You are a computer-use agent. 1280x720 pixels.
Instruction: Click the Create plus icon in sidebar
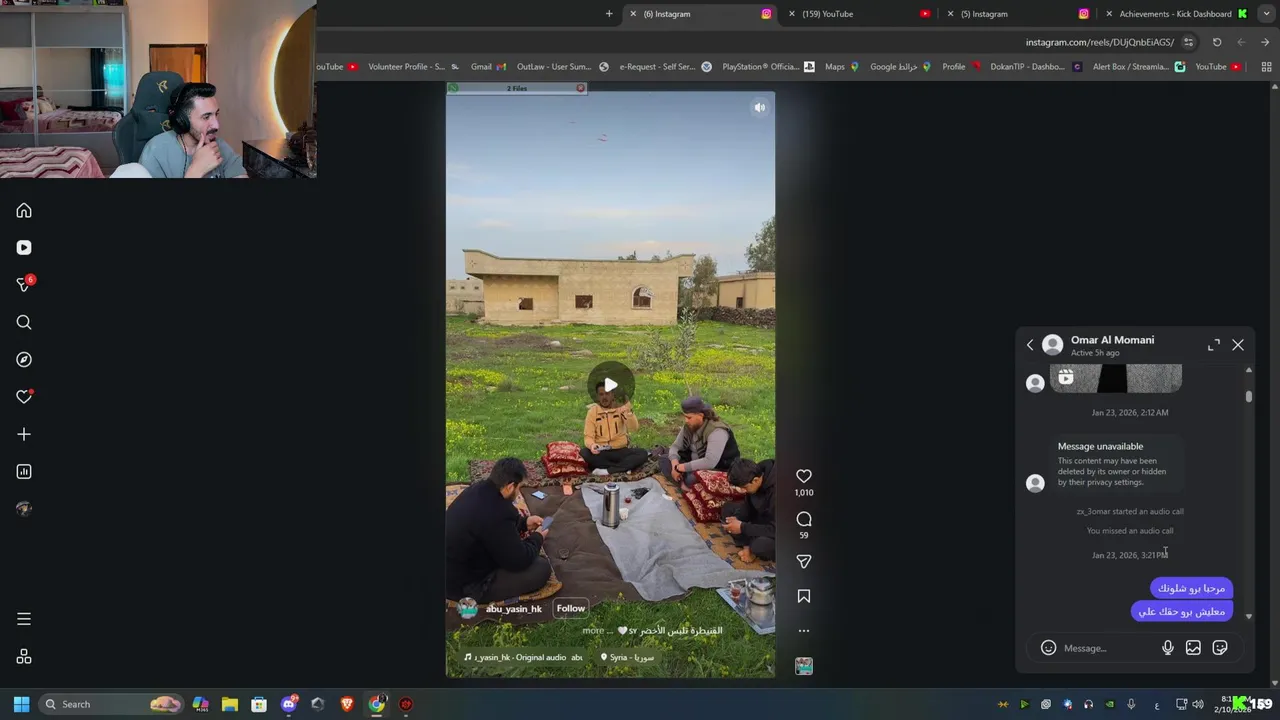tap(24, 434)
